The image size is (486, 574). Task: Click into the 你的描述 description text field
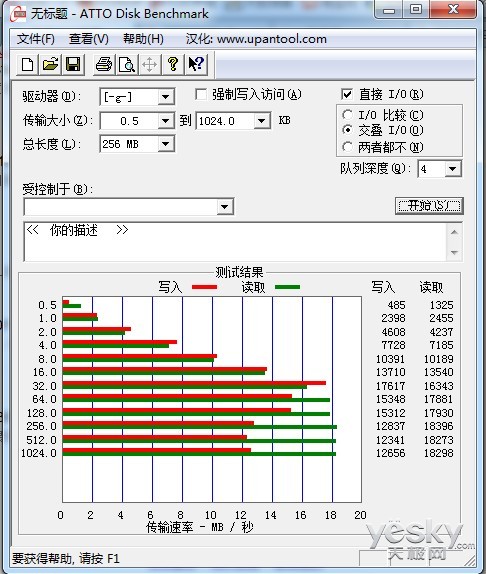tap(235, 241)
